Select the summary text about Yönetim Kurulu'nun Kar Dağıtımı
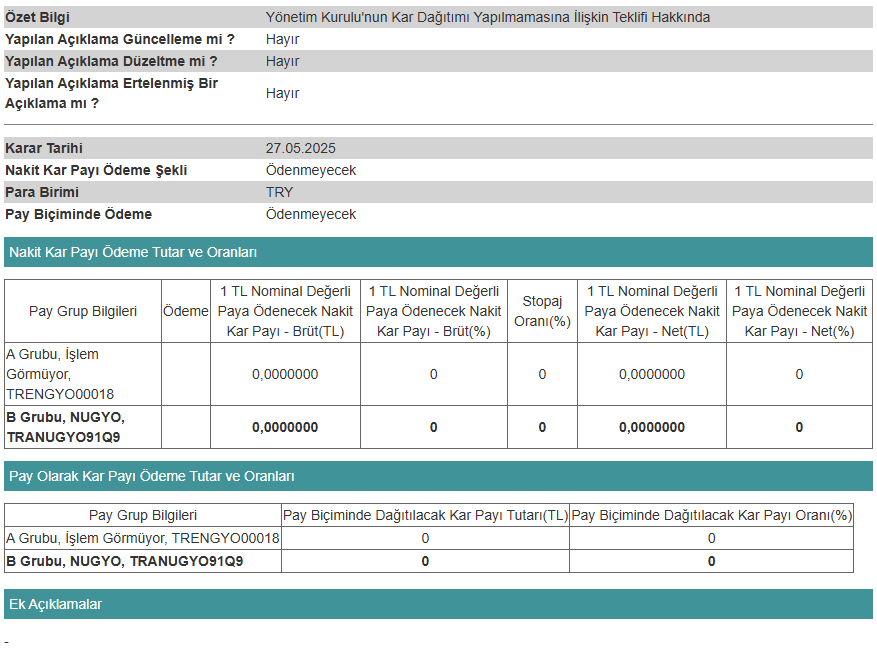Screen dimensions: 877x651 tap(488, 17)
